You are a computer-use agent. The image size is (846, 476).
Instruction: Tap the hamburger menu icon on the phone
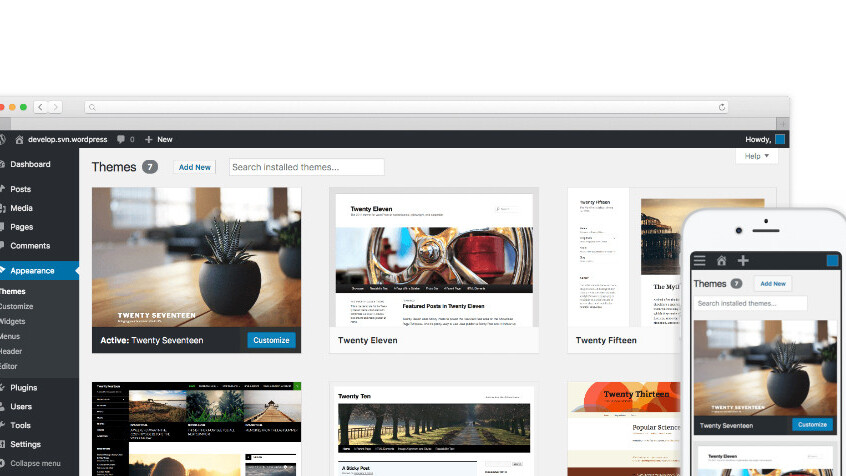pos(700,261)
